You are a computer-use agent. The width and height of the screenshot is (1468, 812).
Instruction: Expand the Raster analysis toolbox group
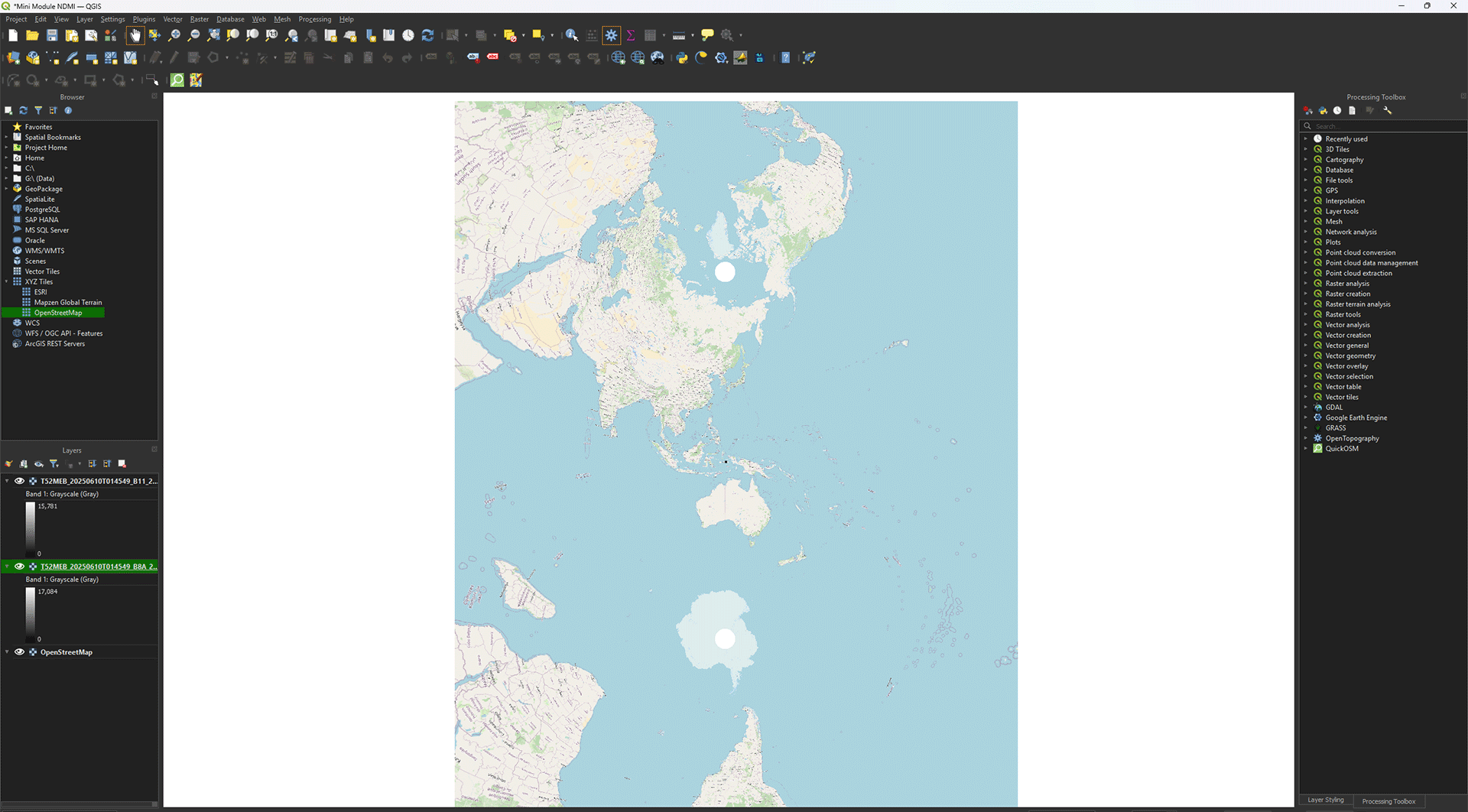[x=1306, y=284]
